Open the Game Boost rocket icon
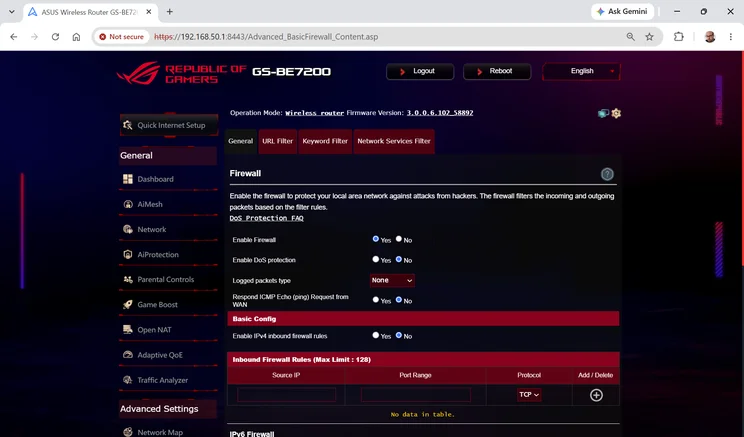 pyautogui.click(x=128, y=305)
